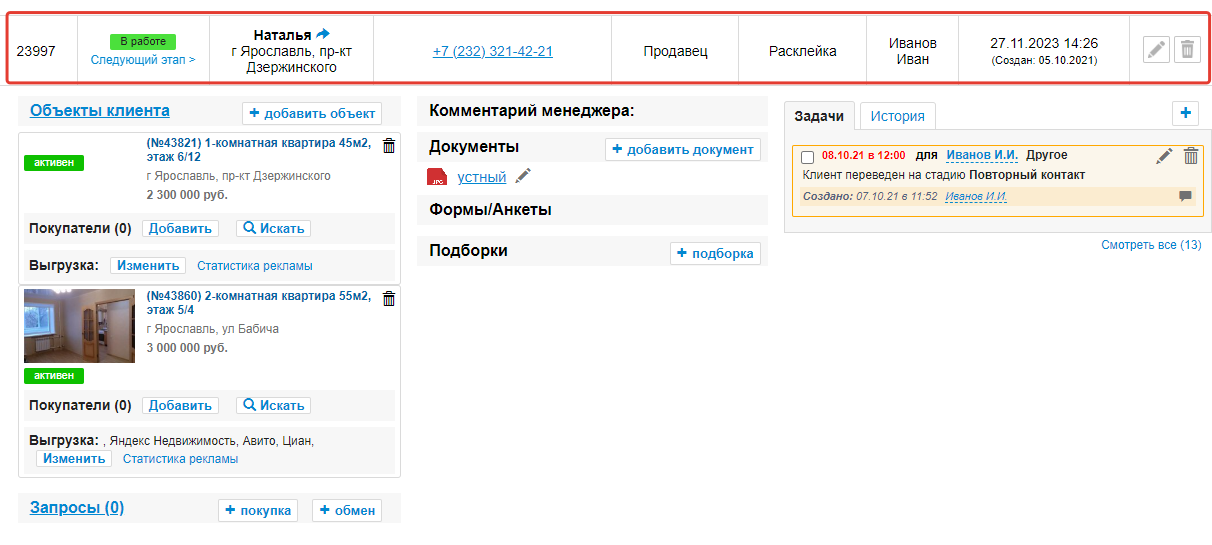Click добавить объект button

311,113
